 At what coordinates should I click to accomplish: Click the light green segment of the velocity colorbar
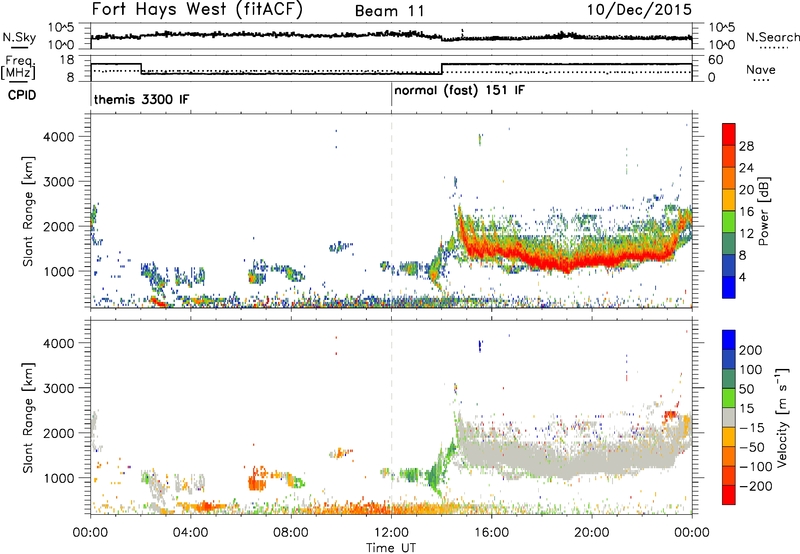[x=729, y=398]
